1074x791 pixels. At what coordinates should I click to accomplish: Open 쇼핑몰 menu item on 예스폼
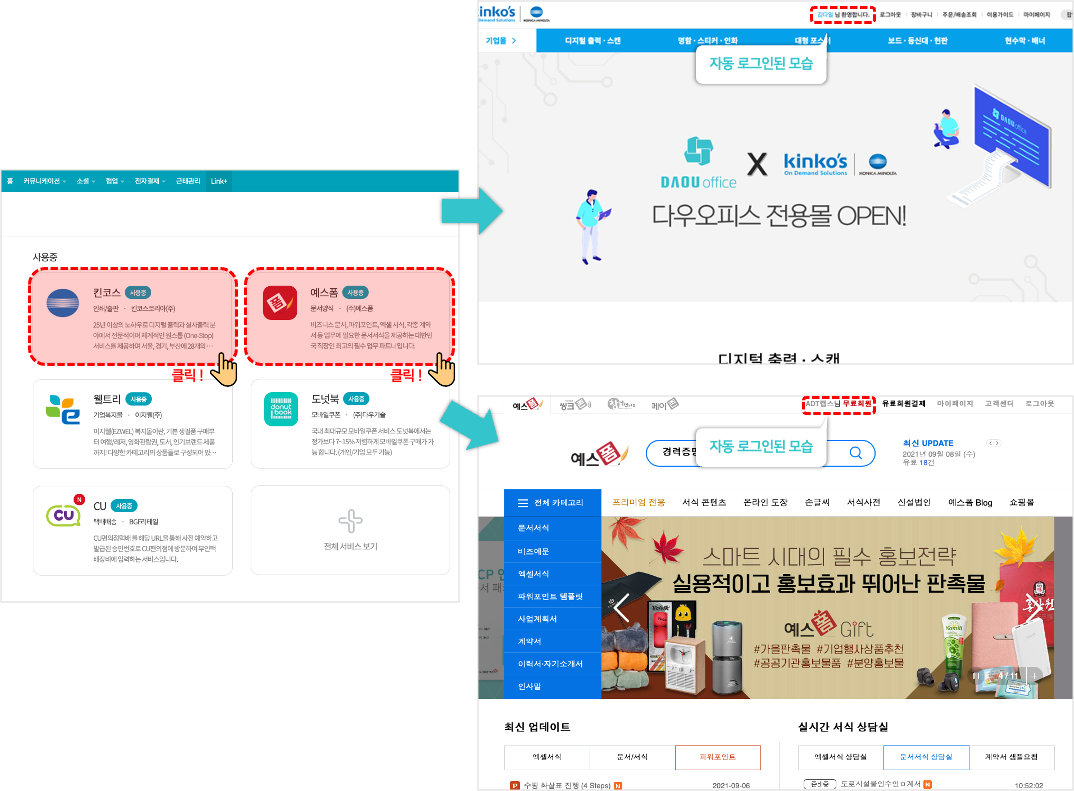pyautogui.click(x=1021, y=502)
